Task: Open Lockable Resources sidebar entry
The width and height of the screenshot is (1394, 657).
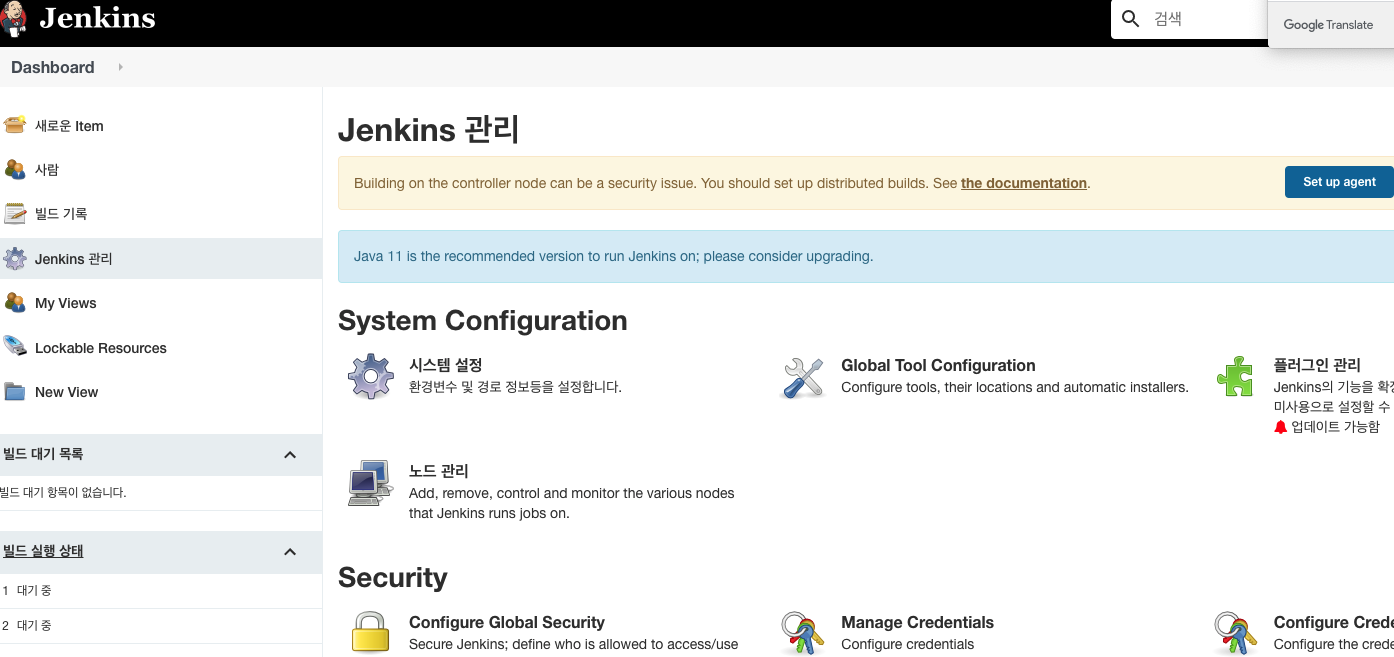Action: (101, 348)
